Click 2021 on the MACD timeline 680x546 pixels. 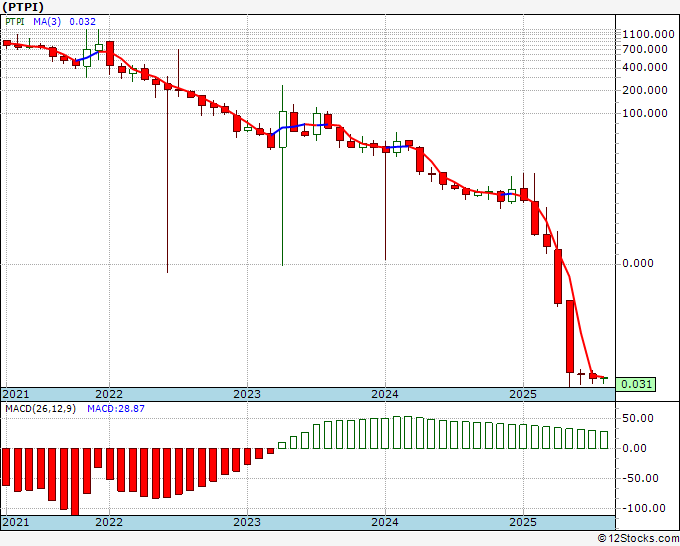pos(16,522)
